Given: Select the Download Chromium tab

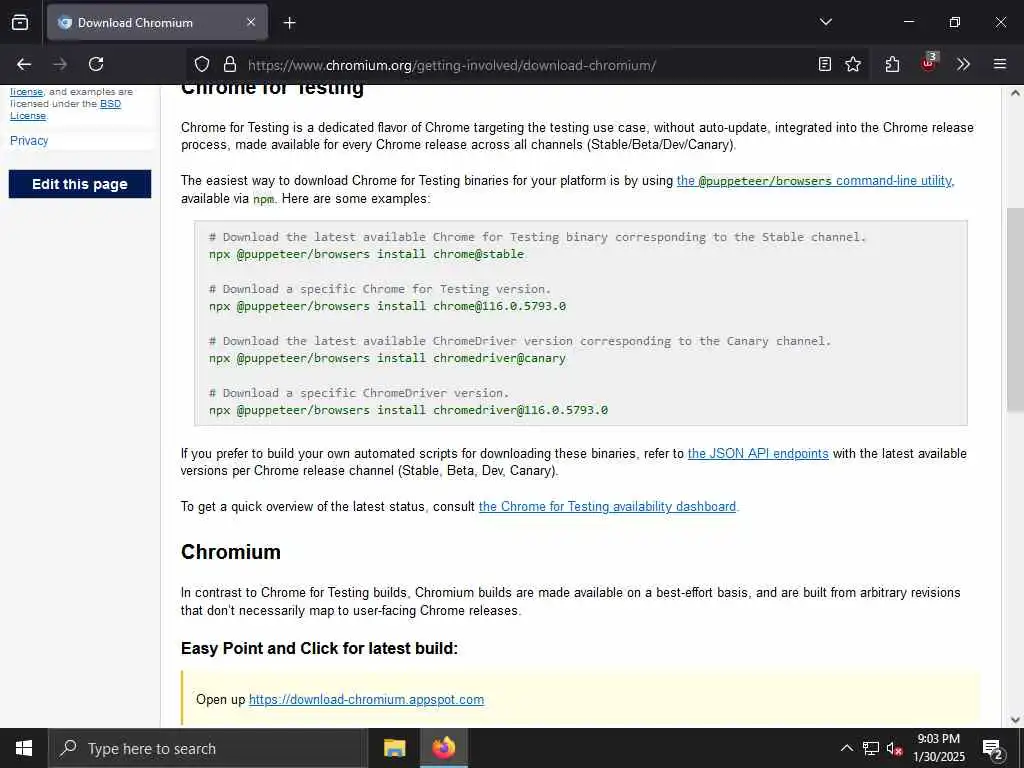Looking at the screenshot, I should (157, 22).
